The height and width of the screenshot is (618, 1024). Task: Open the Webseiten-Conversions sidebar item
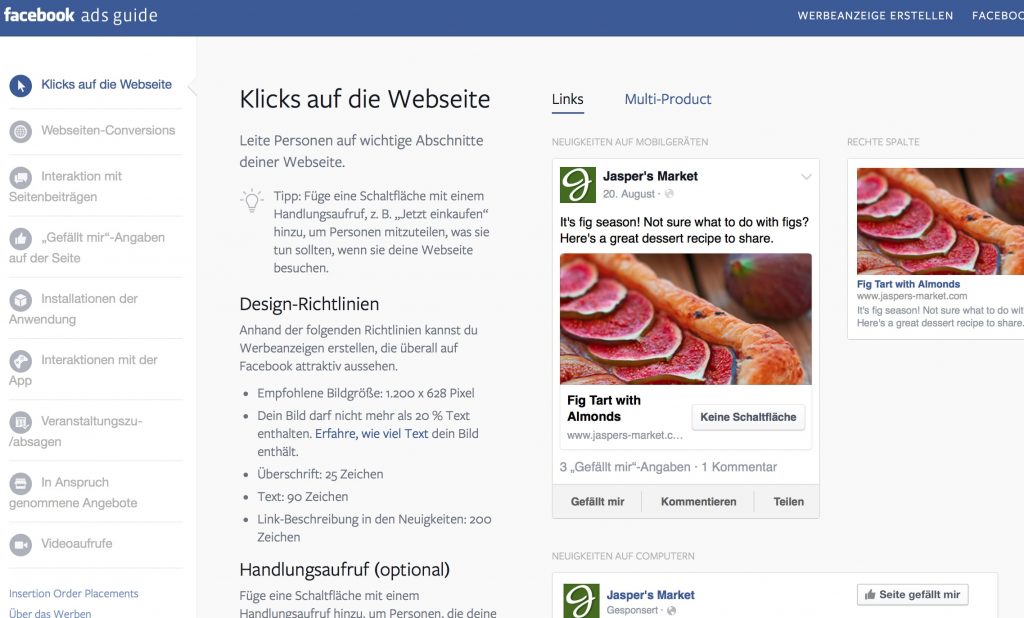coord(108,130)
